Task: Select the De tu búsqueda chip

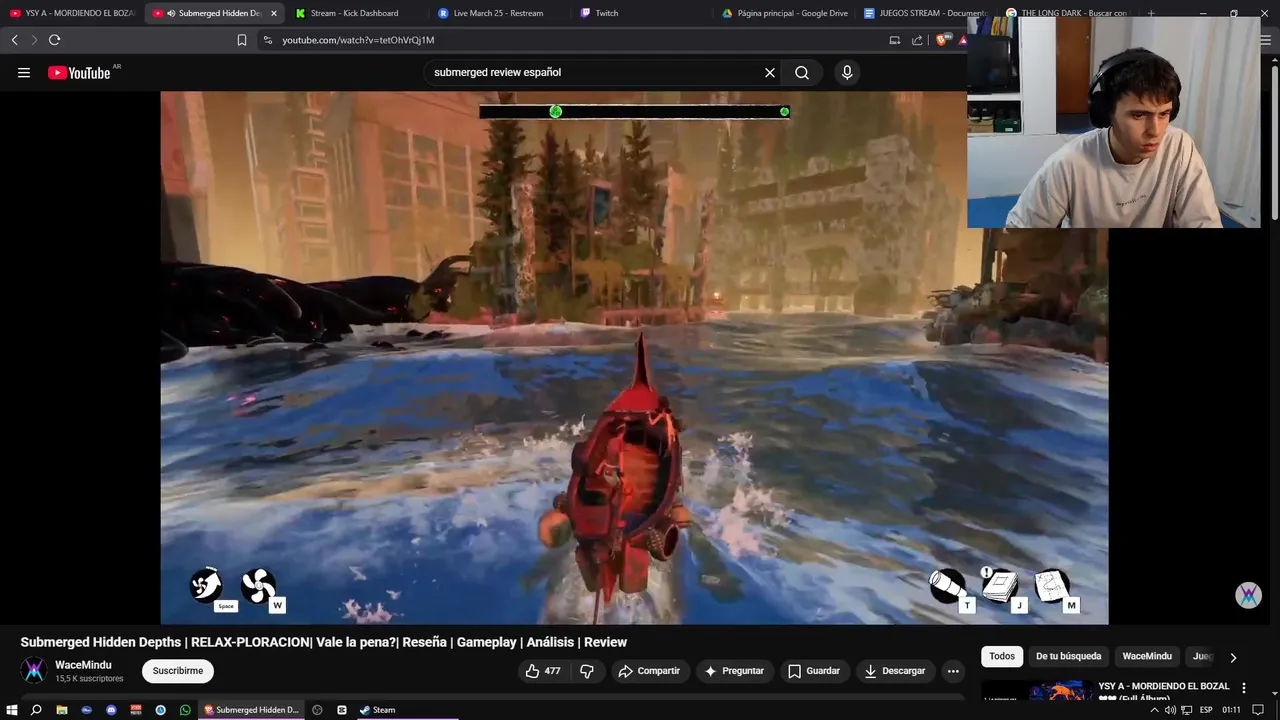Action: (1068, 656)
